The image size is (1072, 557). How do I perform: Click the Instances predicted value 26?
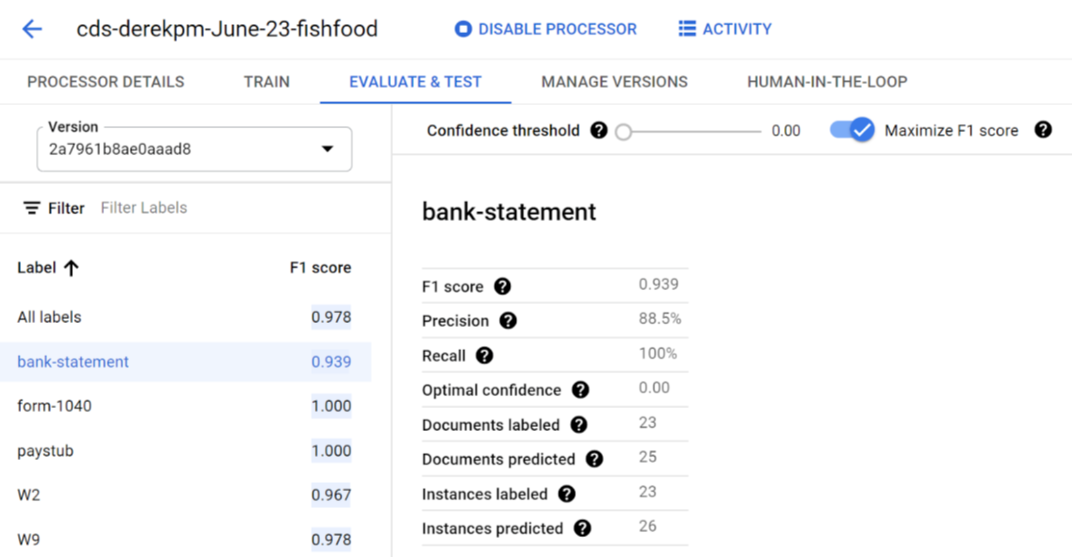coord(647,526)
